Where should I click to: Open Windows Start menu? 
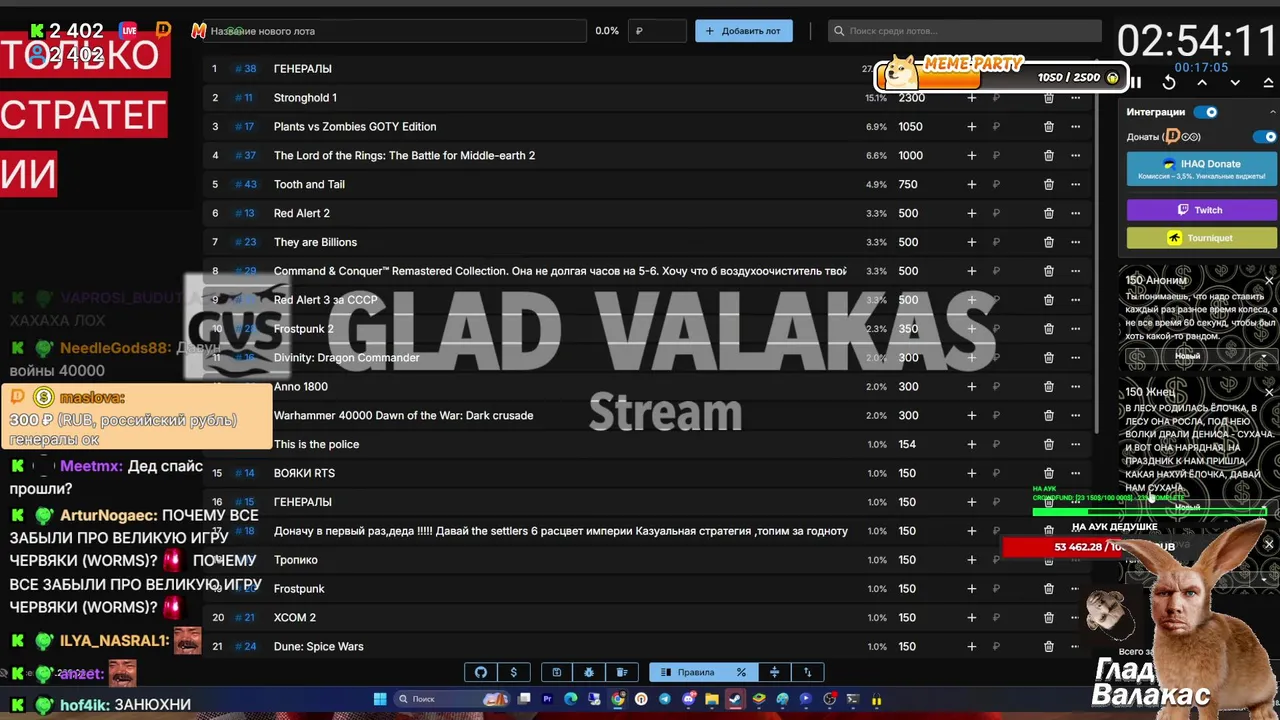pyautogui.click(x=380, y=699)
